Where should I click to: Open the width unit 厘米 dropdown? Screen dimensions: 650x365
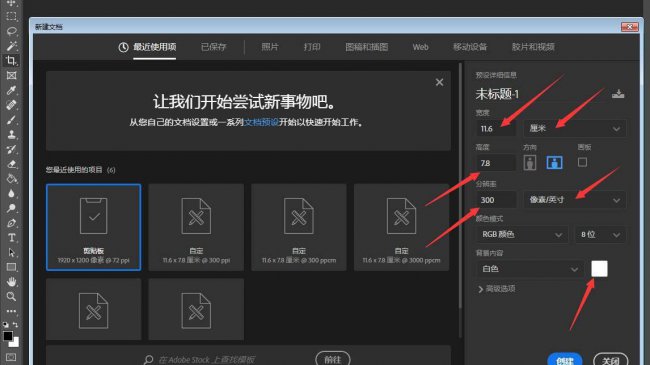coord(575,129)
